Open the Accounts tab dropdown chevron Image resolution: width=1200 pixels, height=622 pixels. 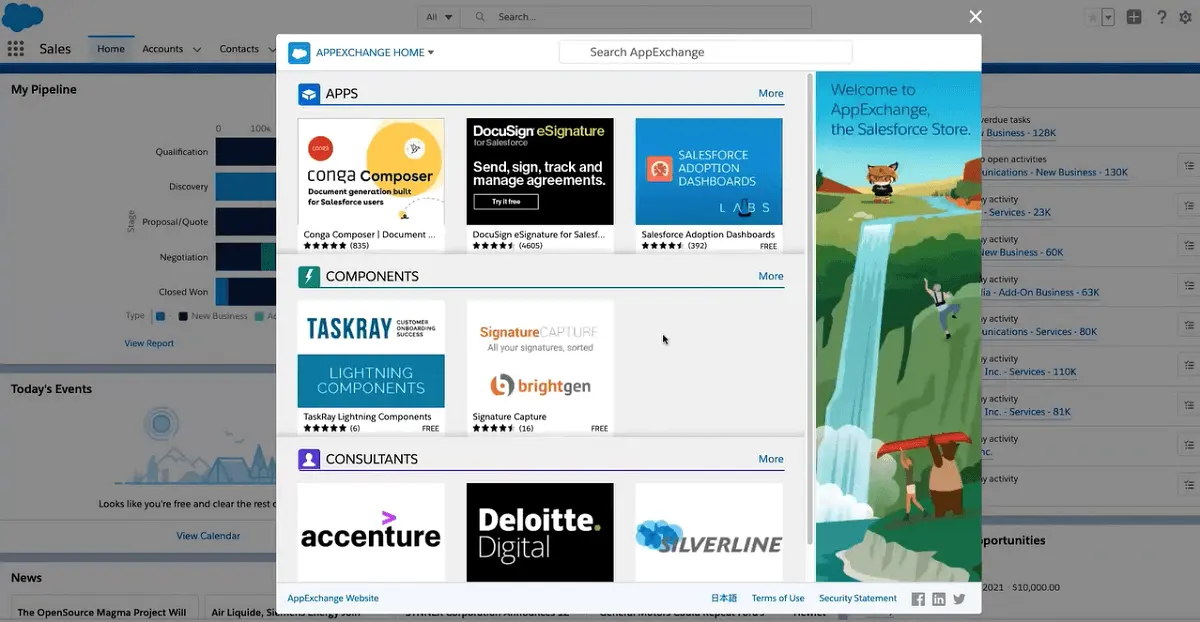coord(197,49)
